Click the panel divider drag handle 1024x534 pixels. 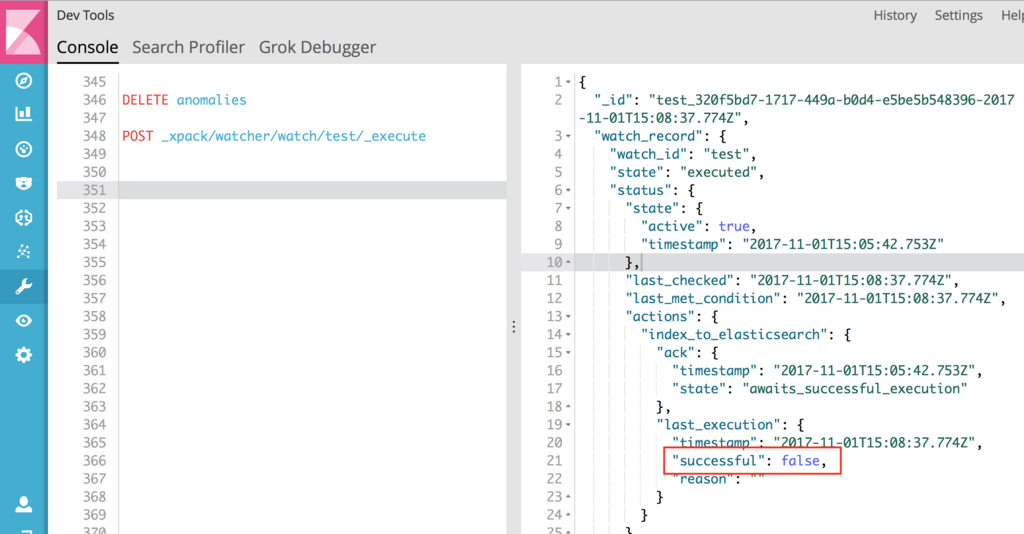pyautogui.click(x=514, y=326)
